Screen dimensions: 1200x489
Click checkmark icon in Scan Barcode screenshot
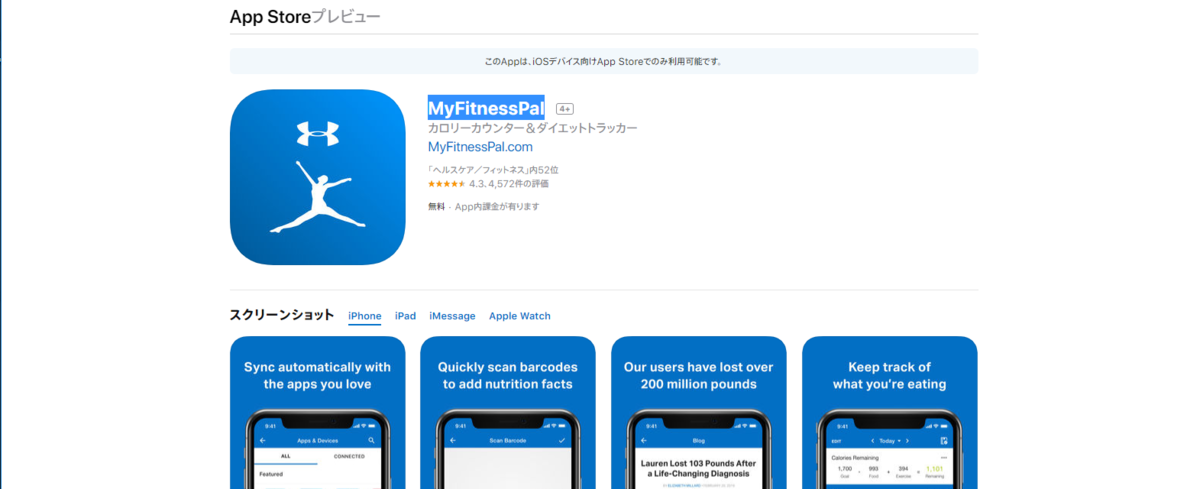coord(562,440)
